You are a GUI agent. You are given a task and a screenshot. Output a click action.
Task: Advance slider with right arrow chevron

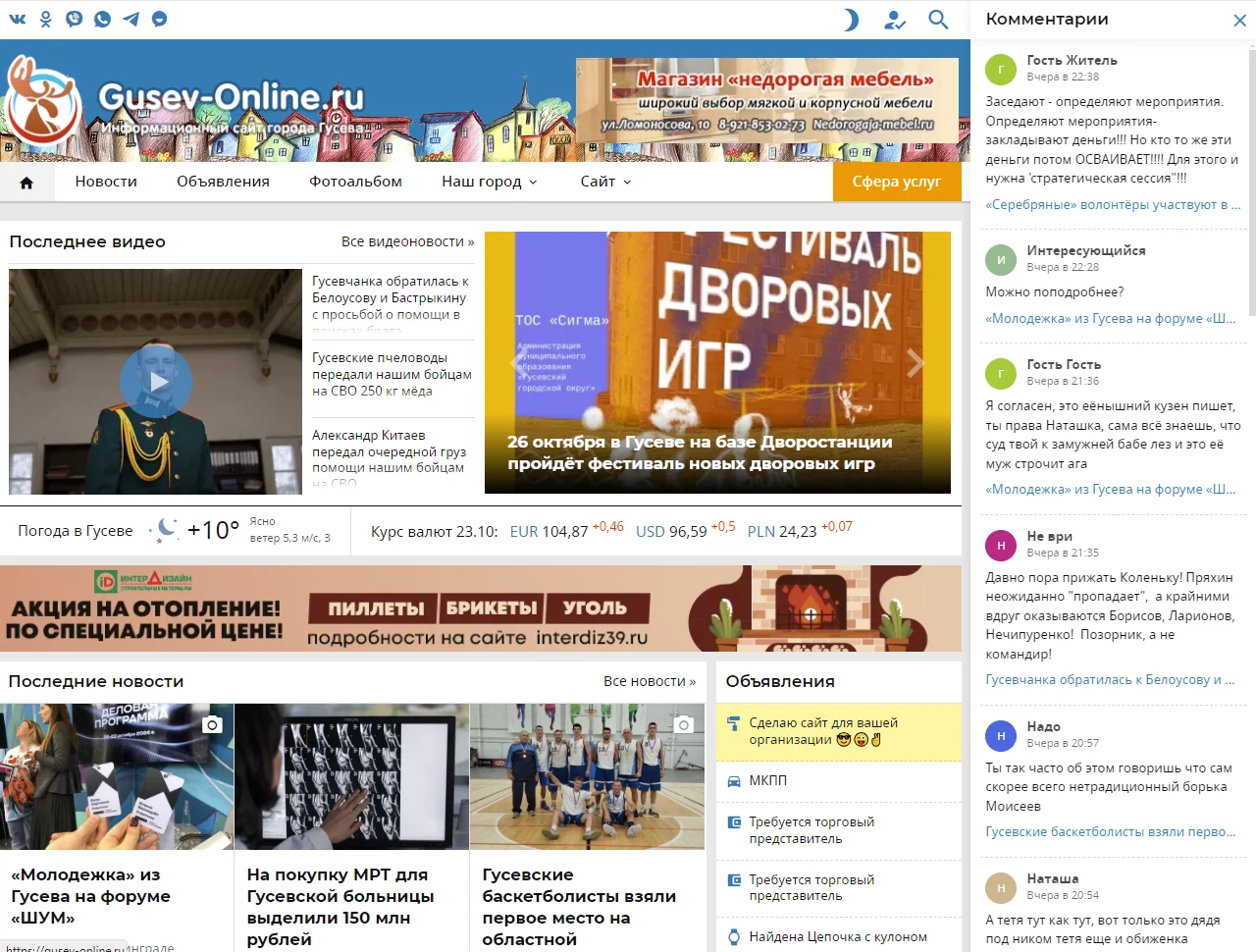[x=915, y=363]
